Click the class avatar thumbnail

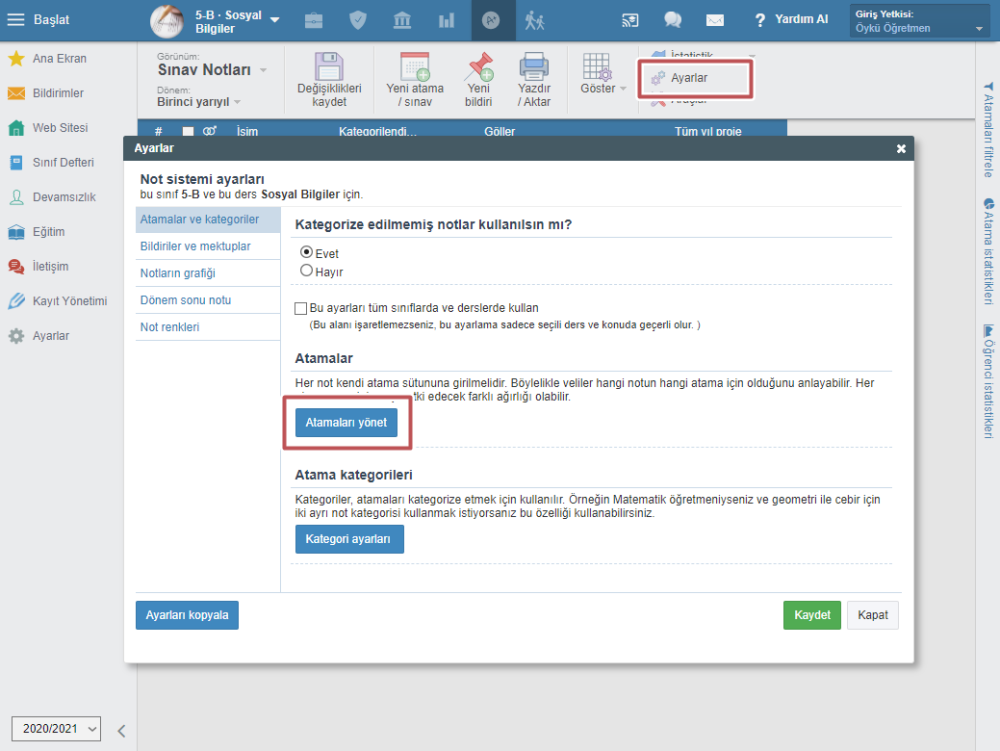coord(166,21)
